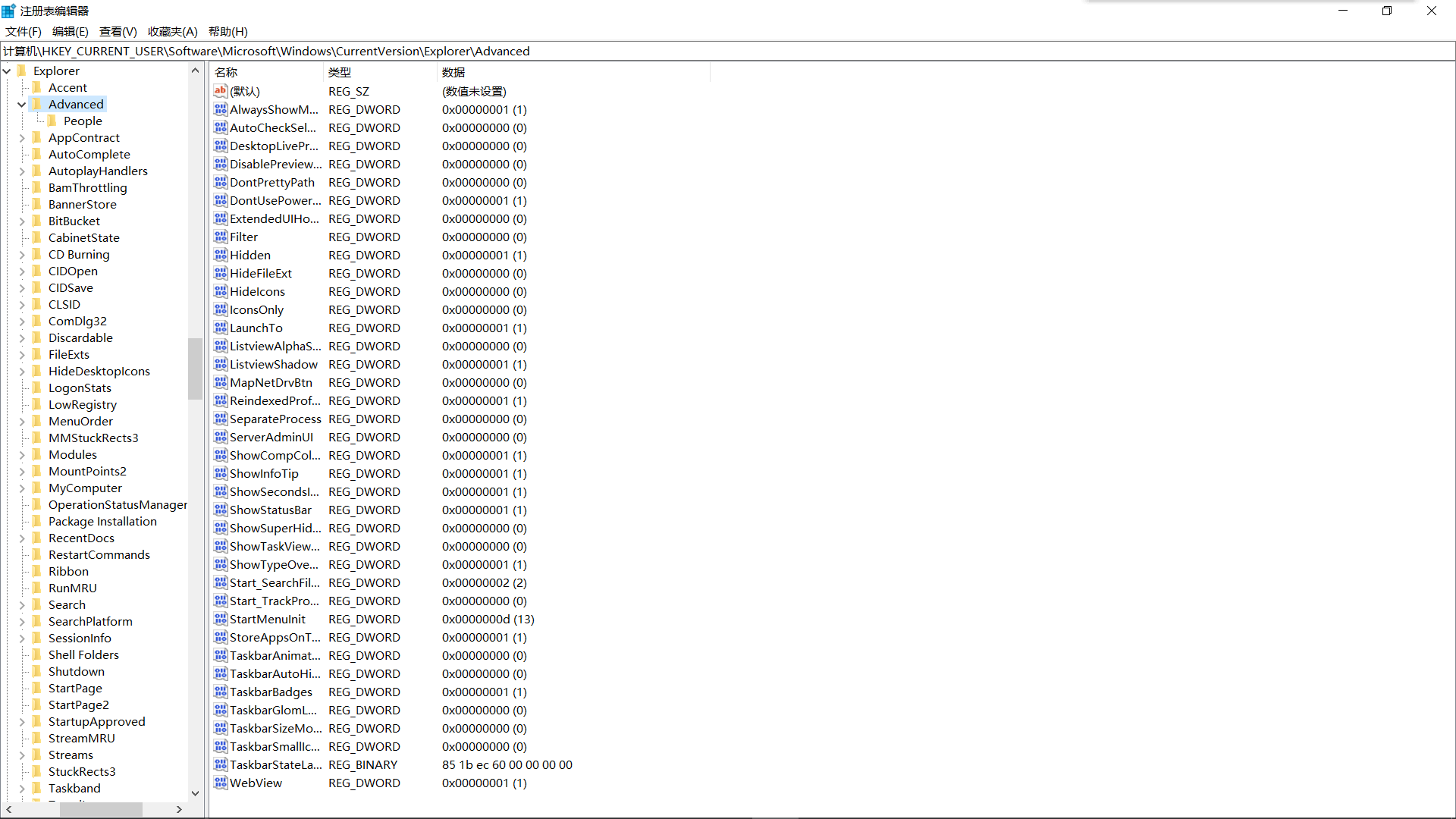The height and width of the screenshot is (819, 1456).
Task: Select the Start_SearchFil... value name
Action: coord(275,582)
